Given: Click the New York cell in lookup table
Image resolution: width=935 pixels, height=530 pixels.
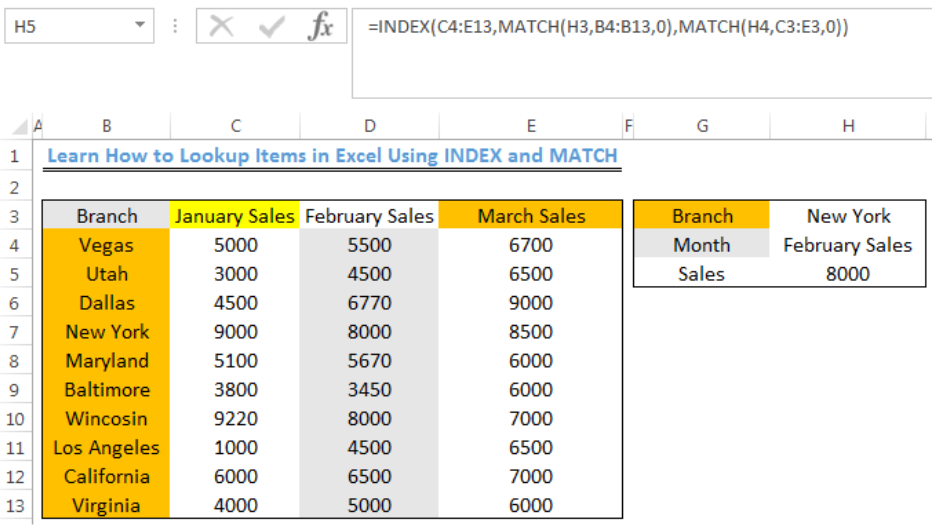Looking at the screenshot, I should point(848,216).
